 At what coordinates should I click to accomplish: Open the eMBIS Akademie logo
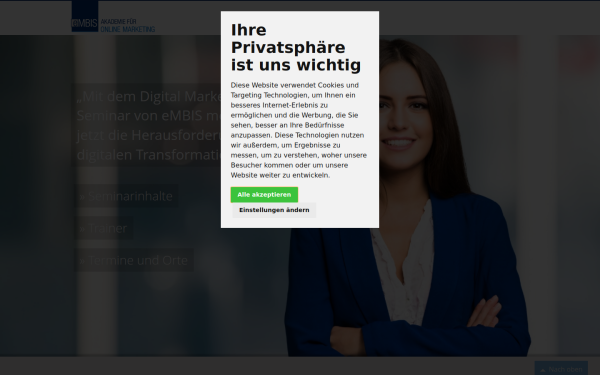pyautogui.click(x=113, y=16)
